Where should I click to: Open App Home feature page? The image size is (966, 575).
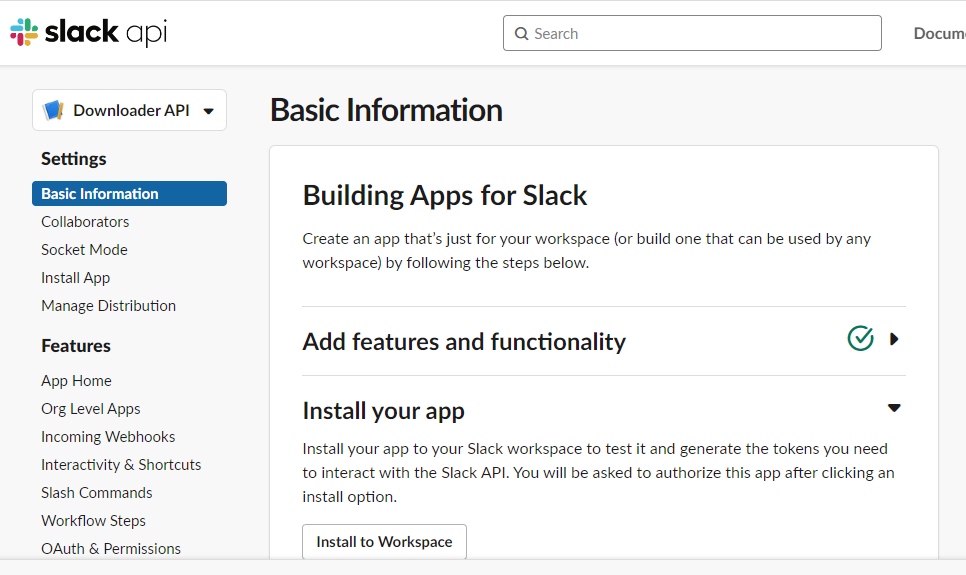76,381
